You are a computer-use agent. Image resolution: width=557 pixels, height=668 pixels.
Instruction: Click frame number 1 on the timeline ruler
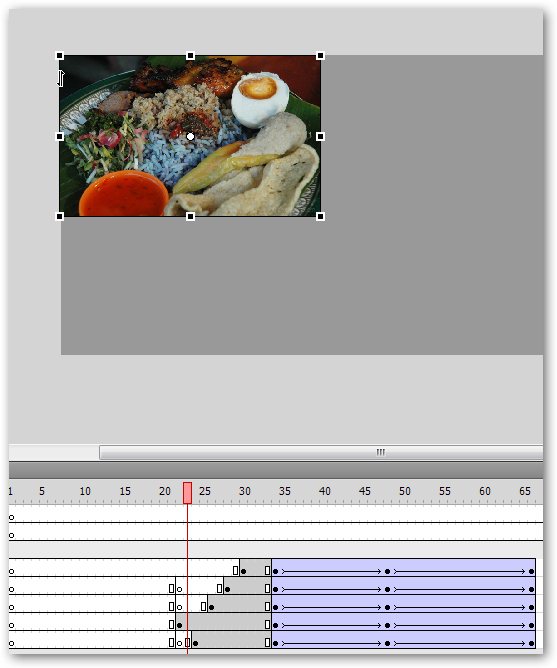(11, 491)
